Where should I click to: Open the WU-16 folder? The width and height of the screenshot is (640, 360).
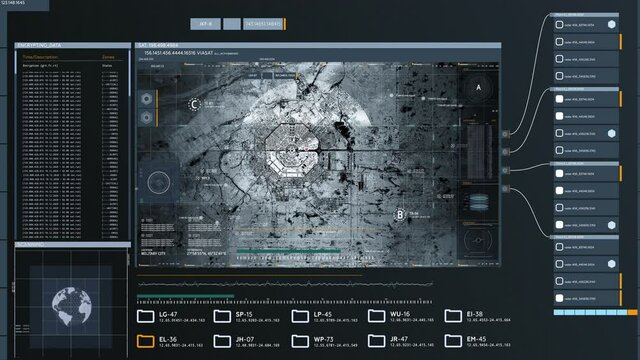pos(376,316)
